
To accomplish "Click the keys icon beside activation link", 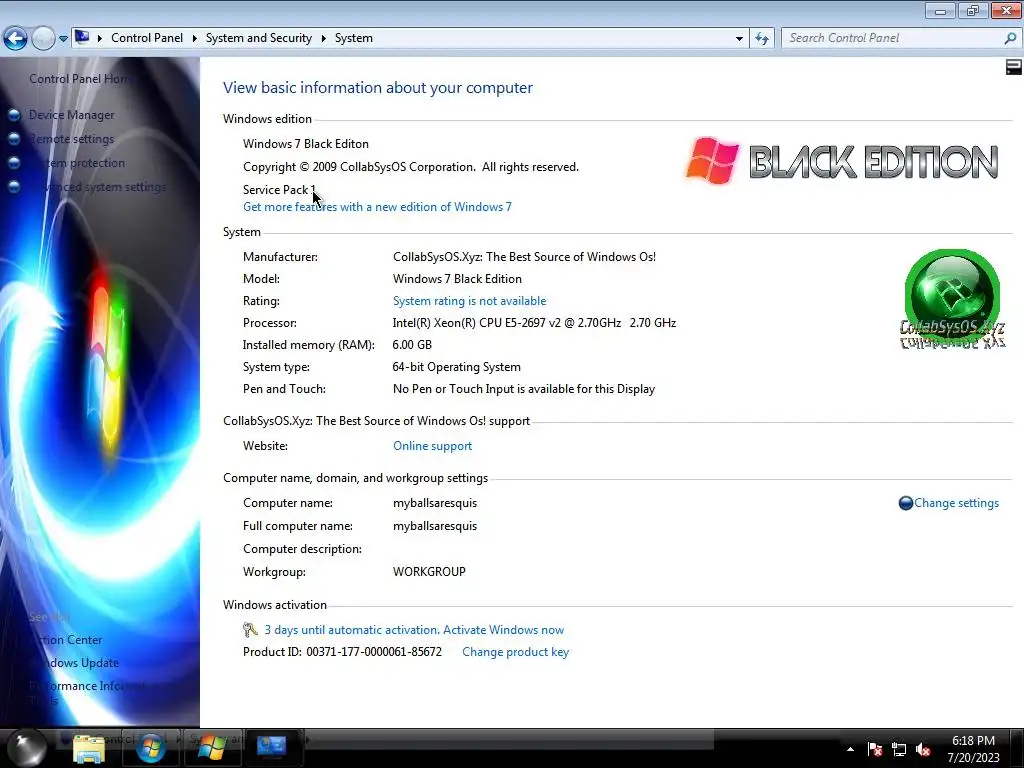I will click(250, 630).
